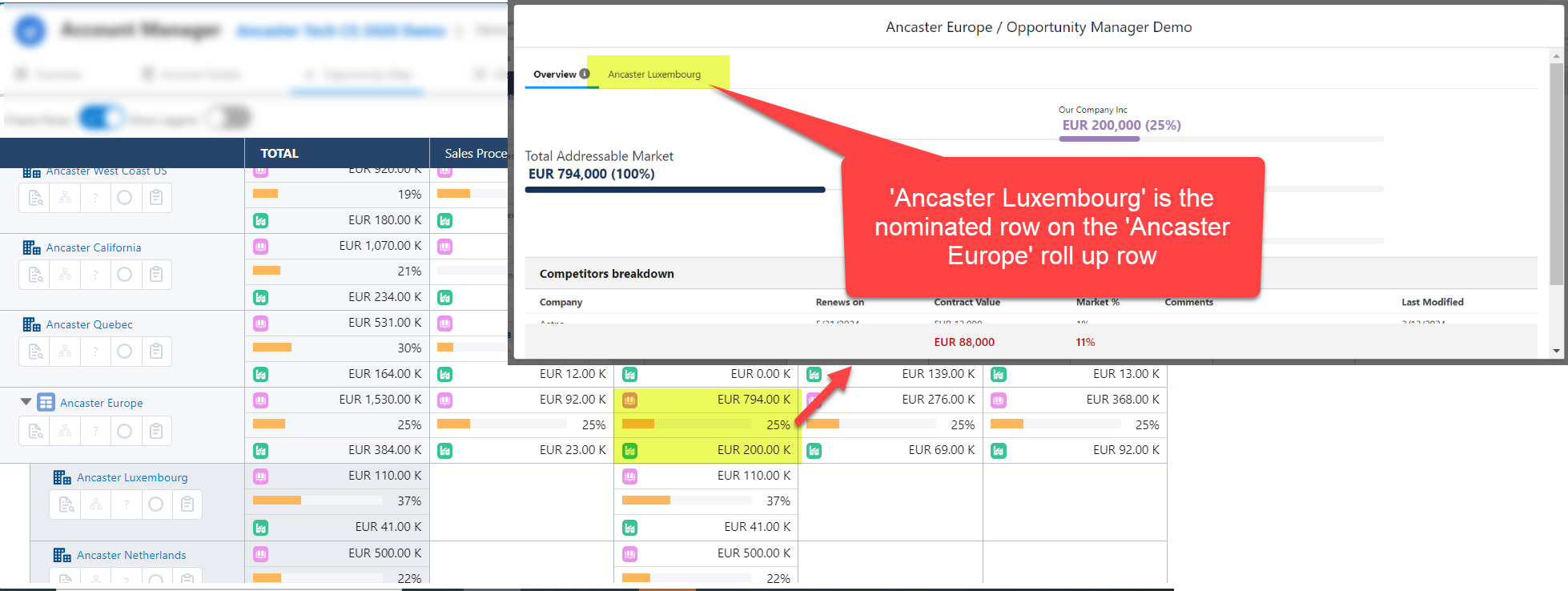Viewport: 1568px width, 591px height.
Task: Open the Ancaster Quebec account link
Action: pyautogui.click(x=89, y=325)
